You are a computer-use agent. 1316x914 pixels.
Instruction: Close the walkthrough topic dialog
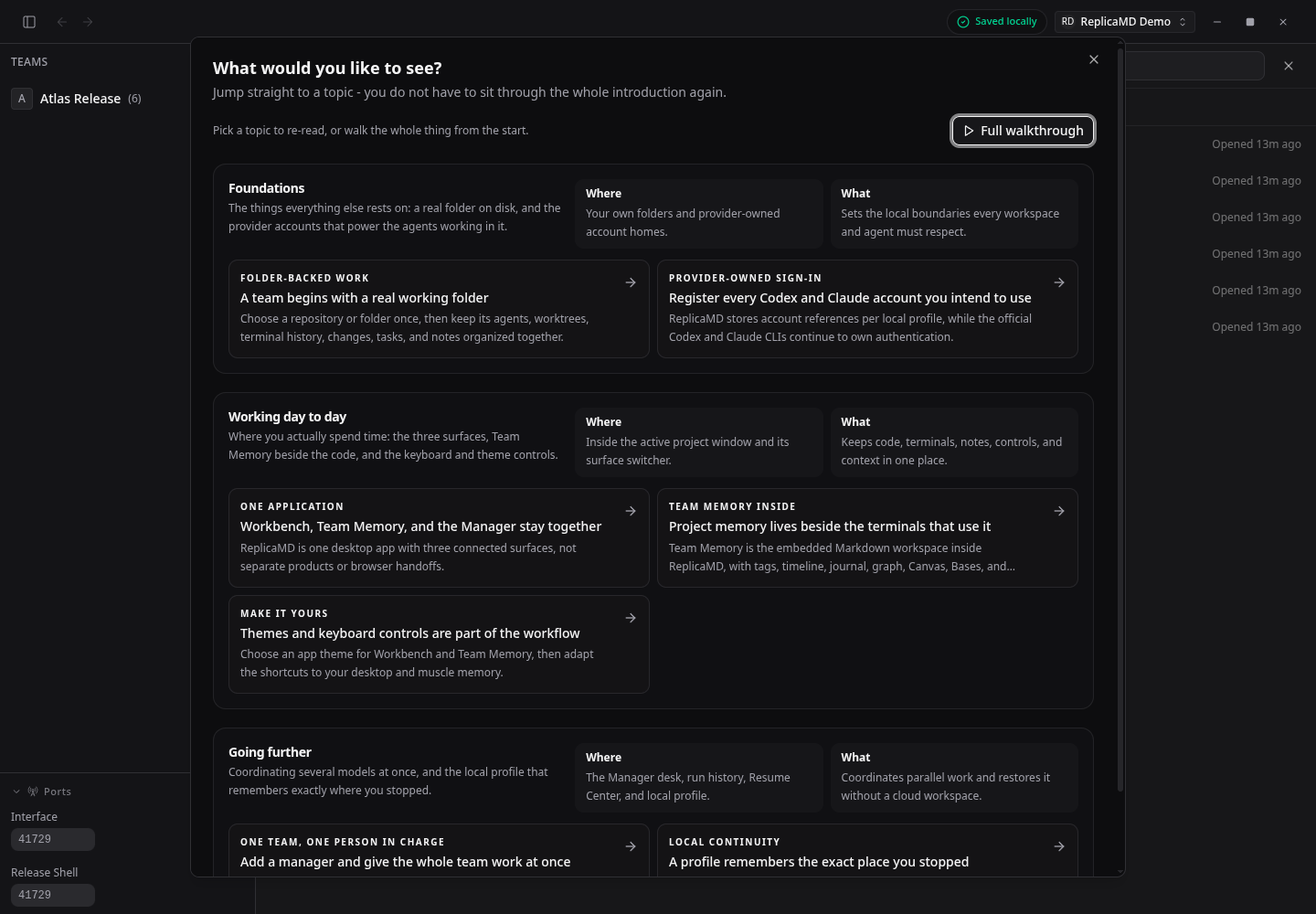coord(1094,59)
